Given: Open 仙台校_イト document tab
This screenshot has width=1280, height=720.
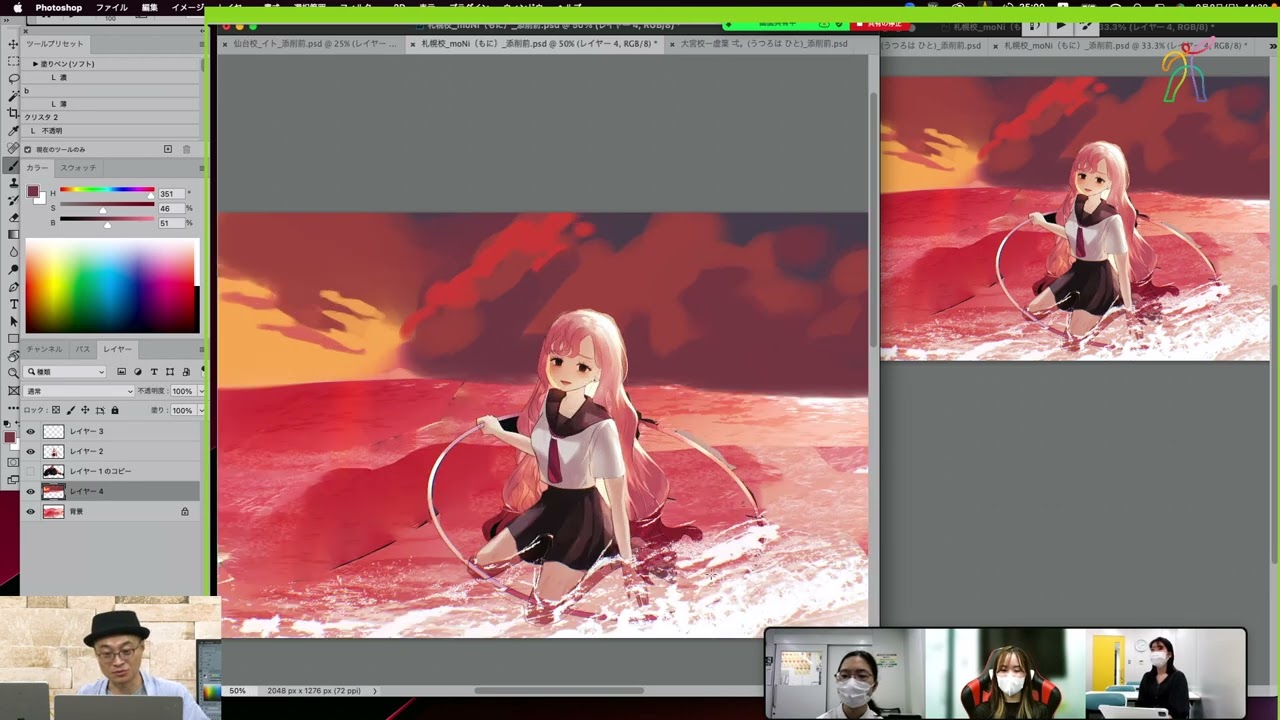Looking at the screenshot, I should pyautogui.click(x=313, y=44).
